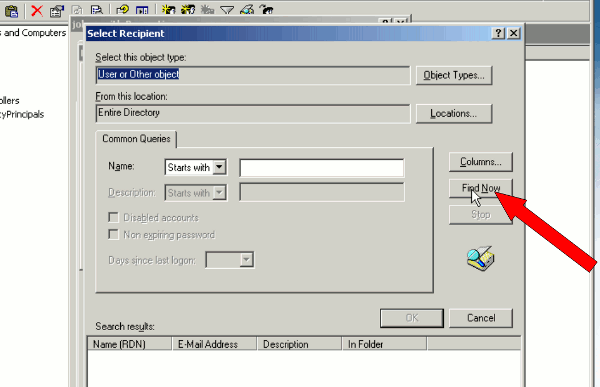Click the create new user toolbar icon
Viewport: 600px width, 387px height.
(x=168, y=9)
